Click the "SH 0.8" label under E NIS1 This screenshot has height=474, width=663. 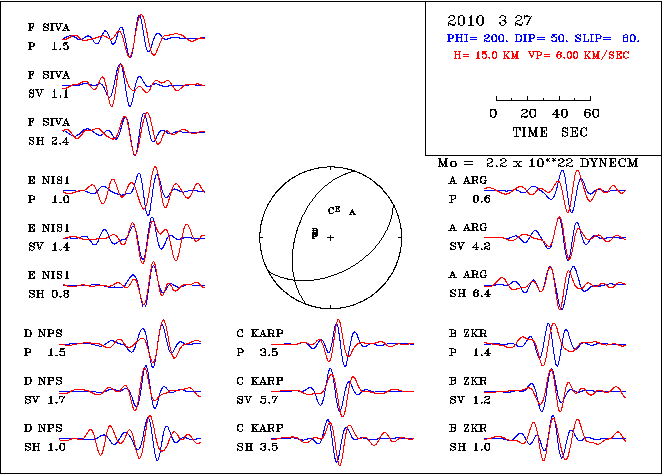click(x=49, y=294)
